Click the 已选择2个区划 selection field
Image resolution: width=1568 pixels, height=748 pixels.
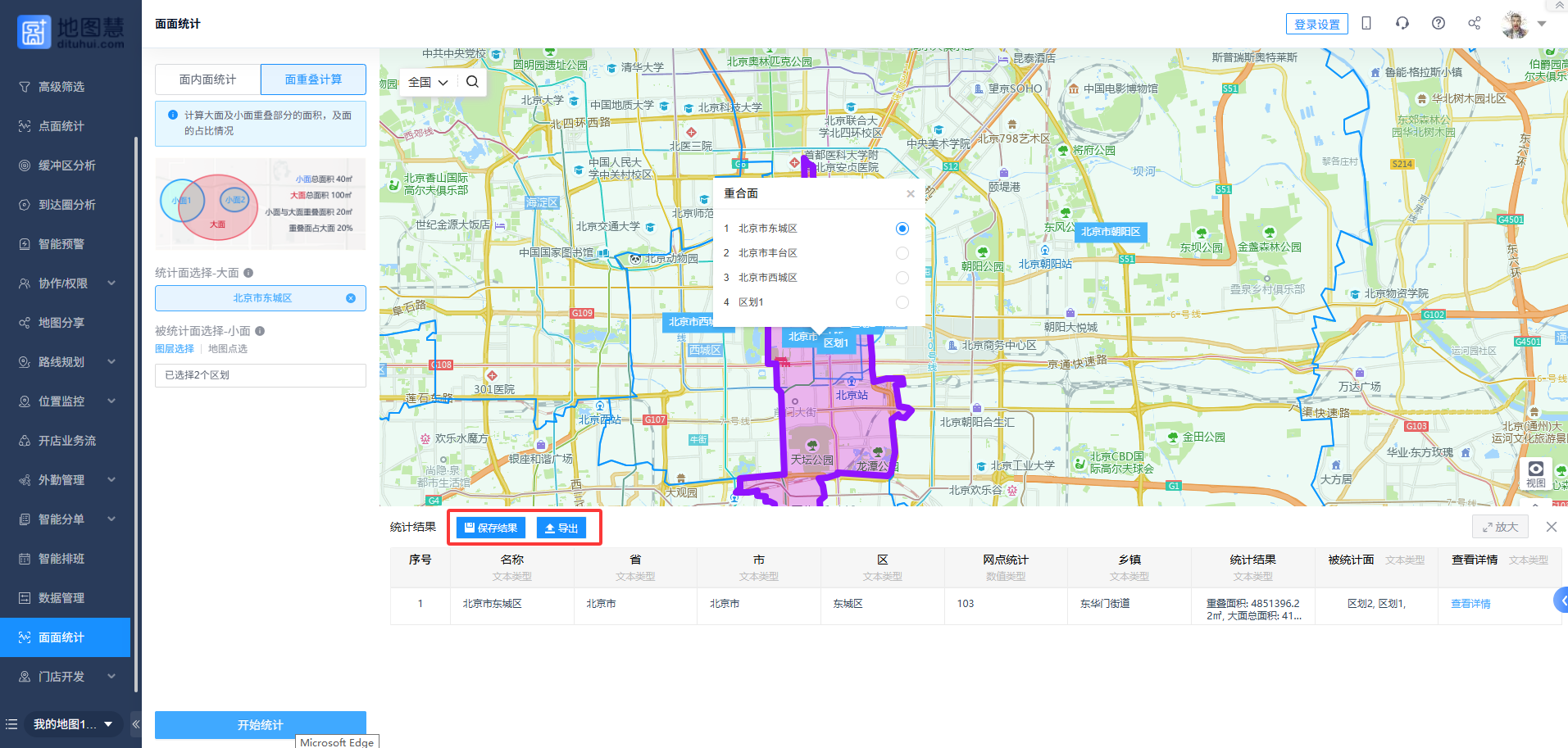click(x=260, y=375)
